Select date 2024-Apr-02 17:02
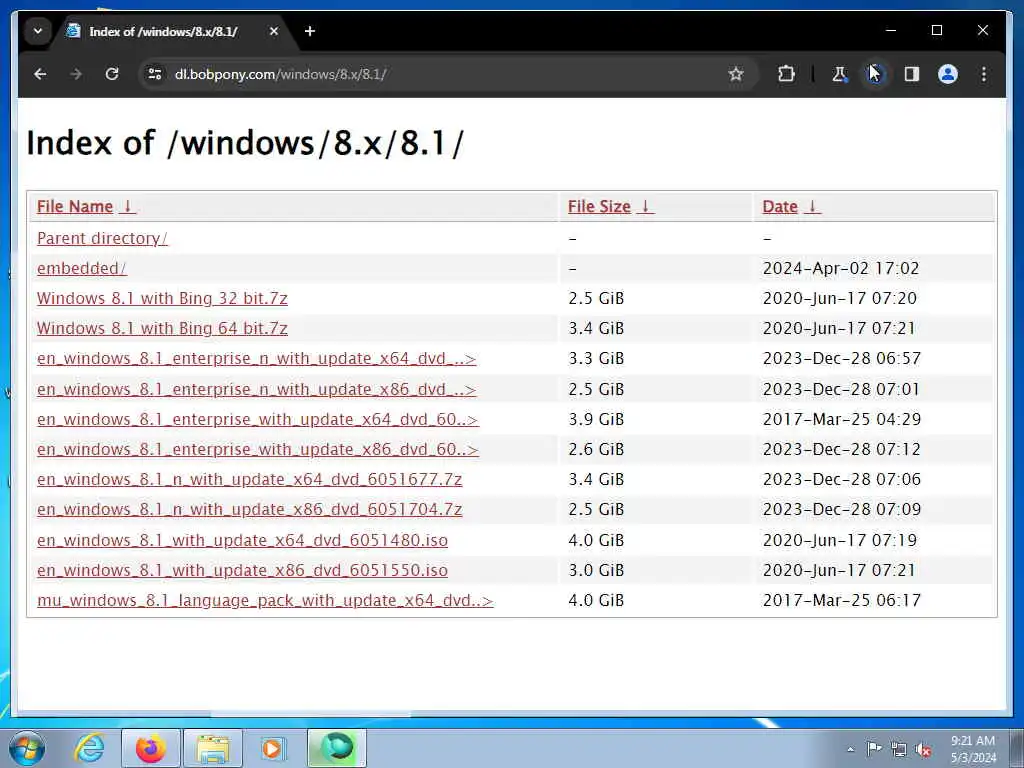 [x=840, y=268]
